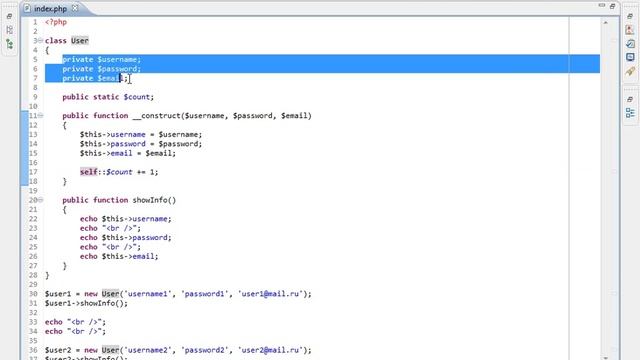This screenshot has height=360, width=640.
Task: Click the 'password2' string argument
Action: click(x=204, y=350)
